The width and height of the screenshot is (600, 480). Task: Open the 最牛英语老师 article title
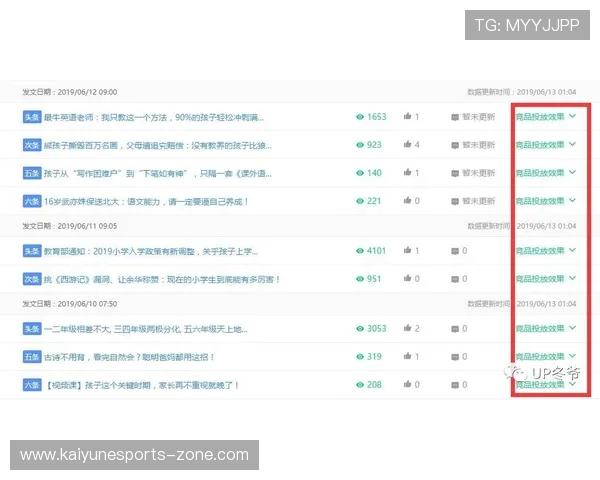coord(154,118)
